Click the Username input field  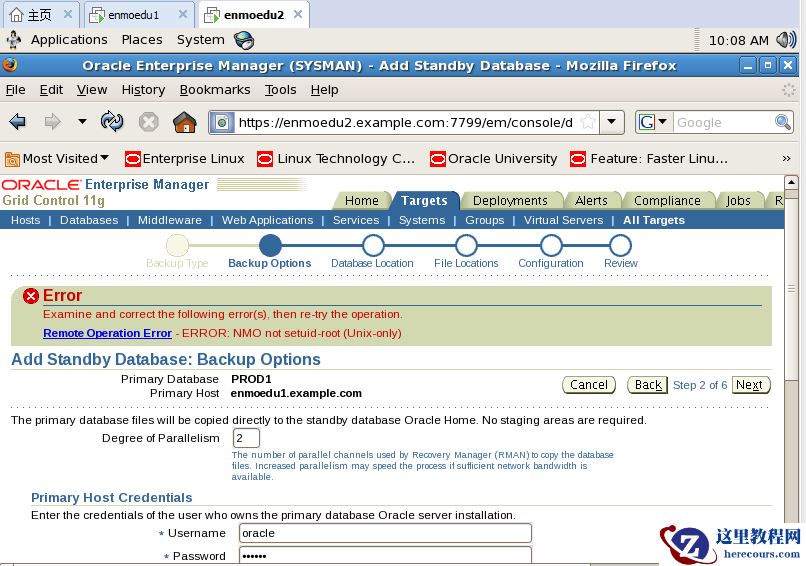[385, 533]
